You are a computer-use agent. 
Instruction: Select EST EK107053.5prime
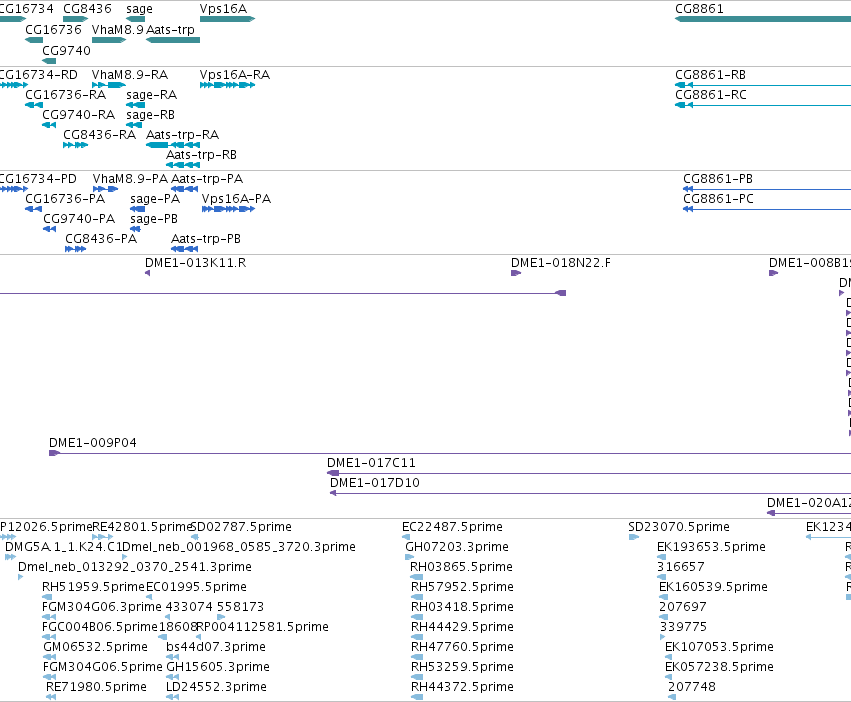tap(669, 657)
